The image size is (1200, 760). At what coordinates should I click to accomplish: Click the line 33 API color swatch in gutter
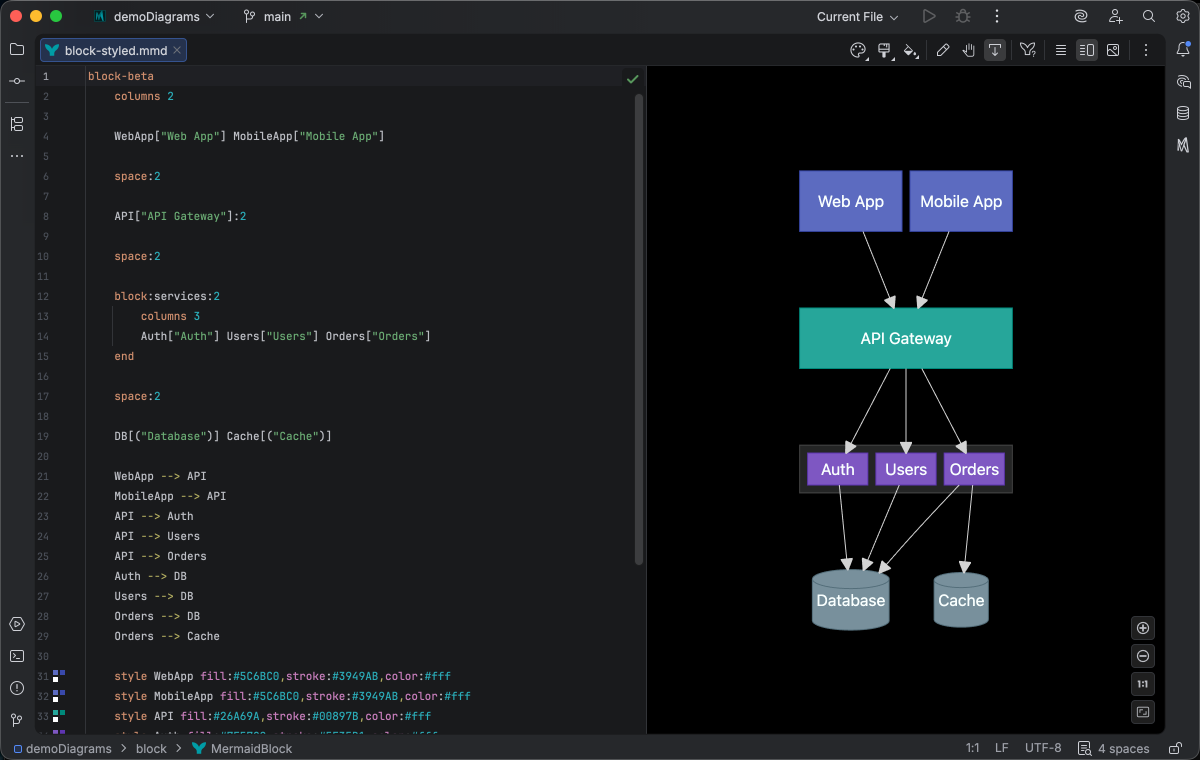tap(59, 716)
